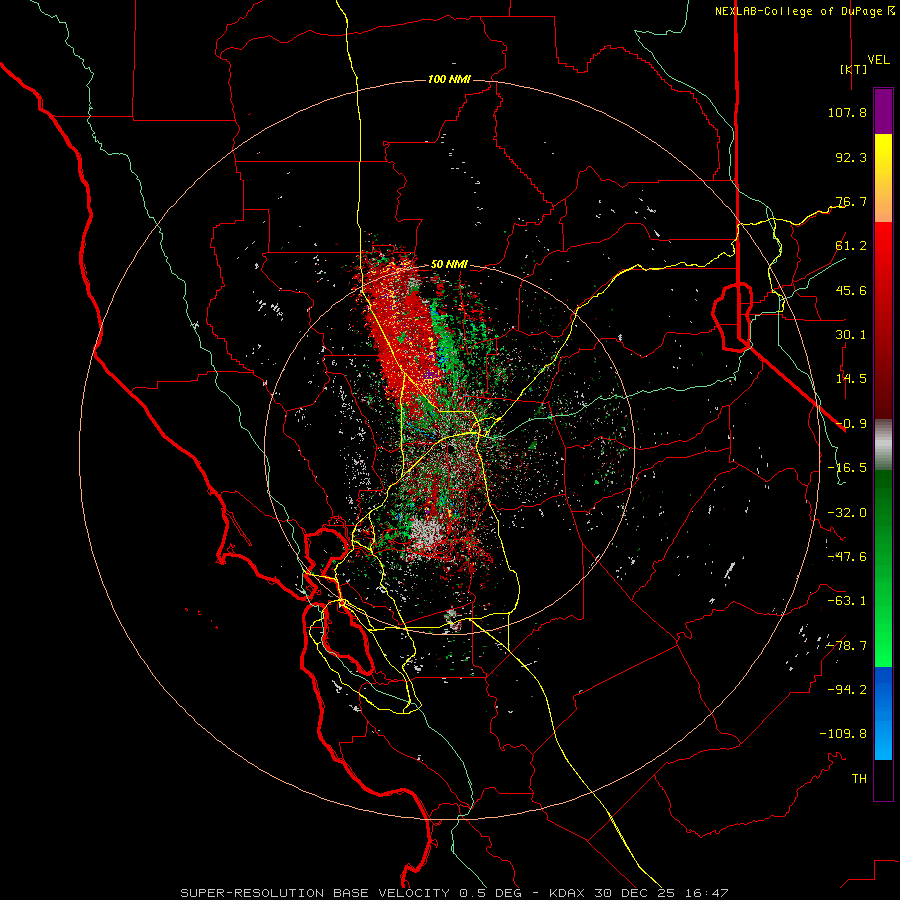Pick the blue segment of velocity color bar
The height and width of the screenshot is (900, 900).
(883, 713)
